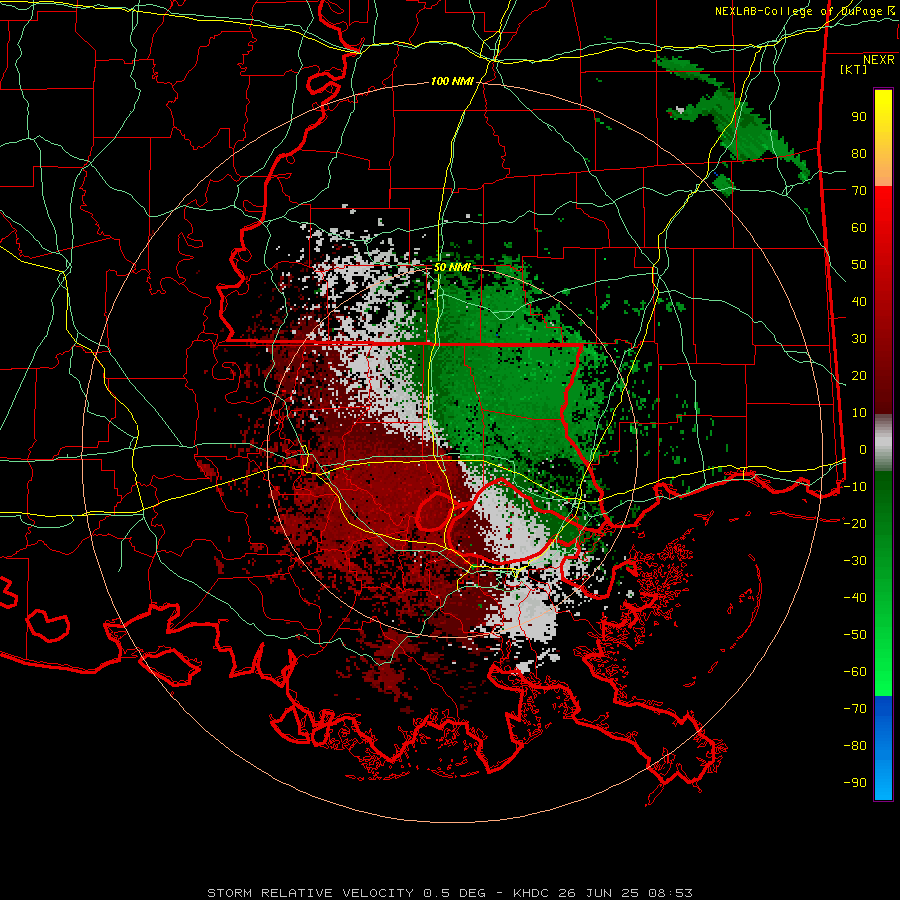Click the 80 value on color scale
Viewport: 900px width, 900px height.
(x=859, y=154)
